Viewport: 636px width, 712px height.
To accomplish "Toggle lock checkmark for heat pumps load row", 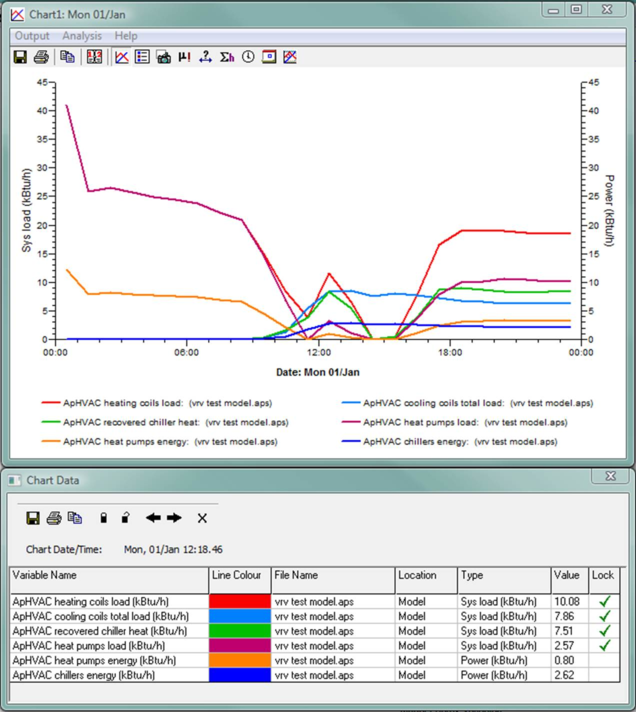I will click(604, 646).
